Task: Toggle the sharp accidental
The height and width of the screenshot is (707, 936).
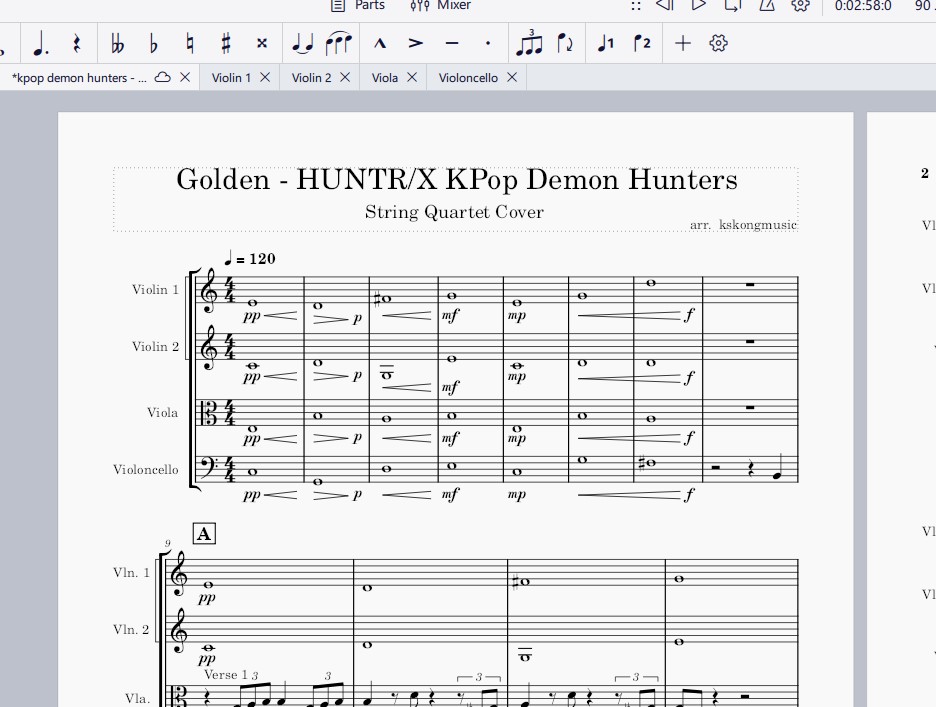Action: (226, 44)
